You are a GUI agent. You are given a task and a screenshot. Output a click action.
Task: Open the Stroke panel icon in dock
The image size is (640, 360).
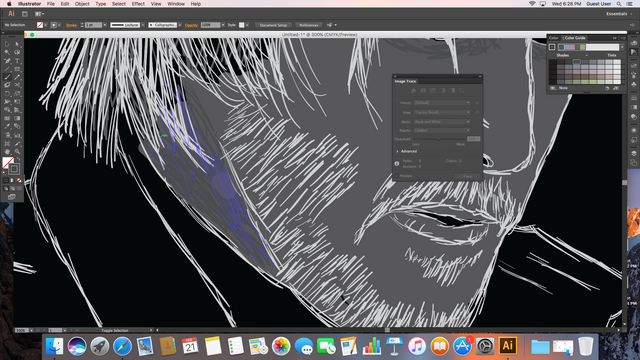tap(634, 98)
